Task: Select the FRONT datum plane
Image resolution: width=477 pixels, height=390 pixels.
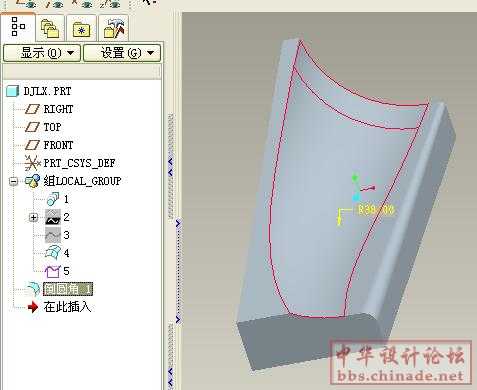Action: [x=58, y=145]
